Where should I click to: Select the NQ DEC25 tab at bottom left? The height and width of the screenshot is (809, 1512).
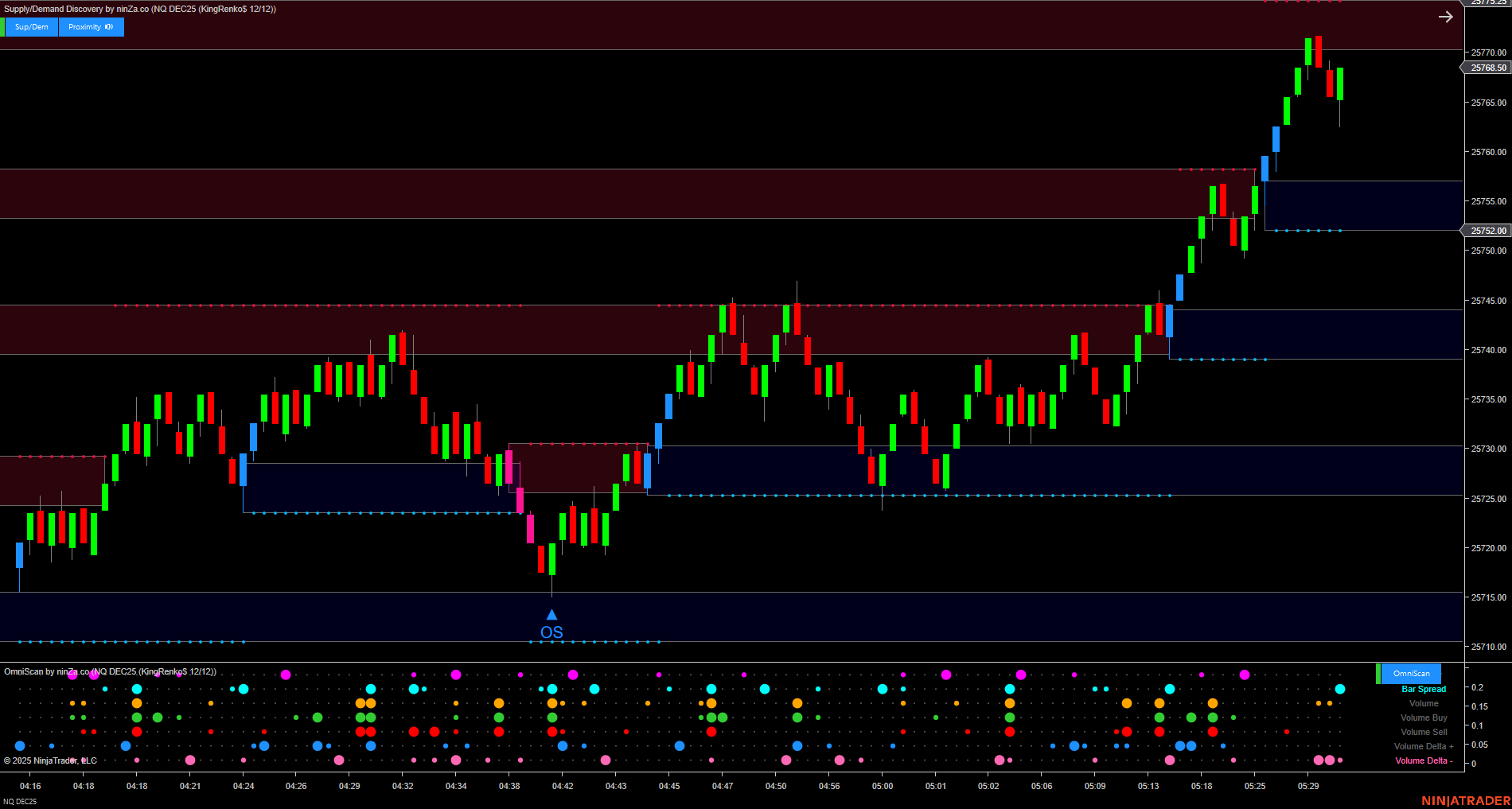[21, 801]
